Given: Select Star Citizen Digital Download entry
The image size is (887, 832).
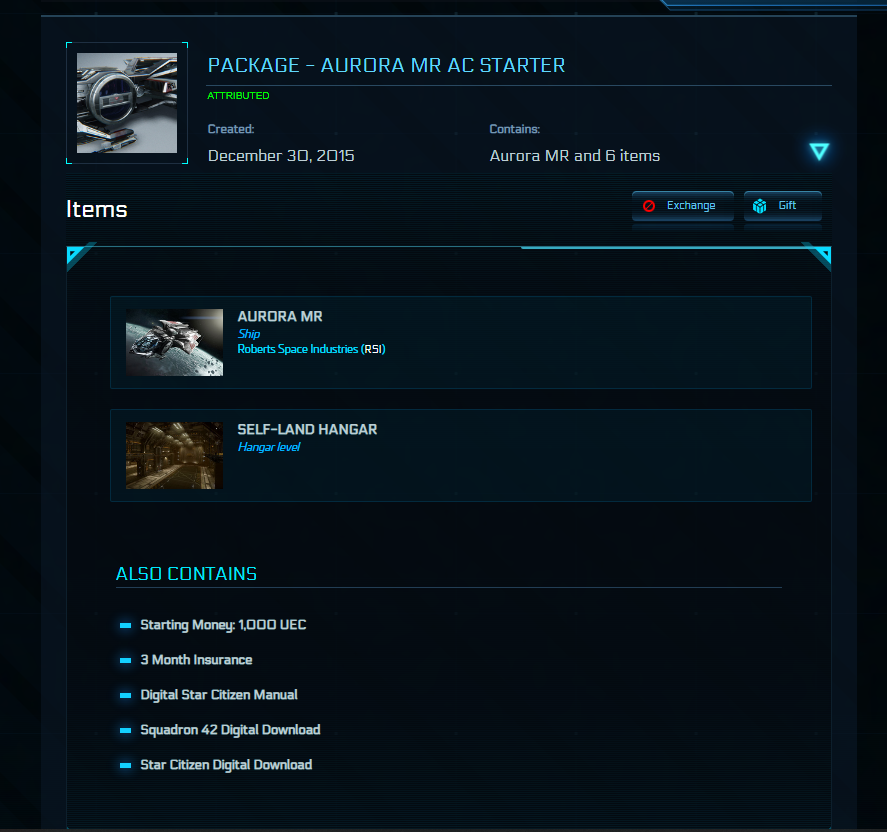Looking at the screenshot, I should coord(226,765).
